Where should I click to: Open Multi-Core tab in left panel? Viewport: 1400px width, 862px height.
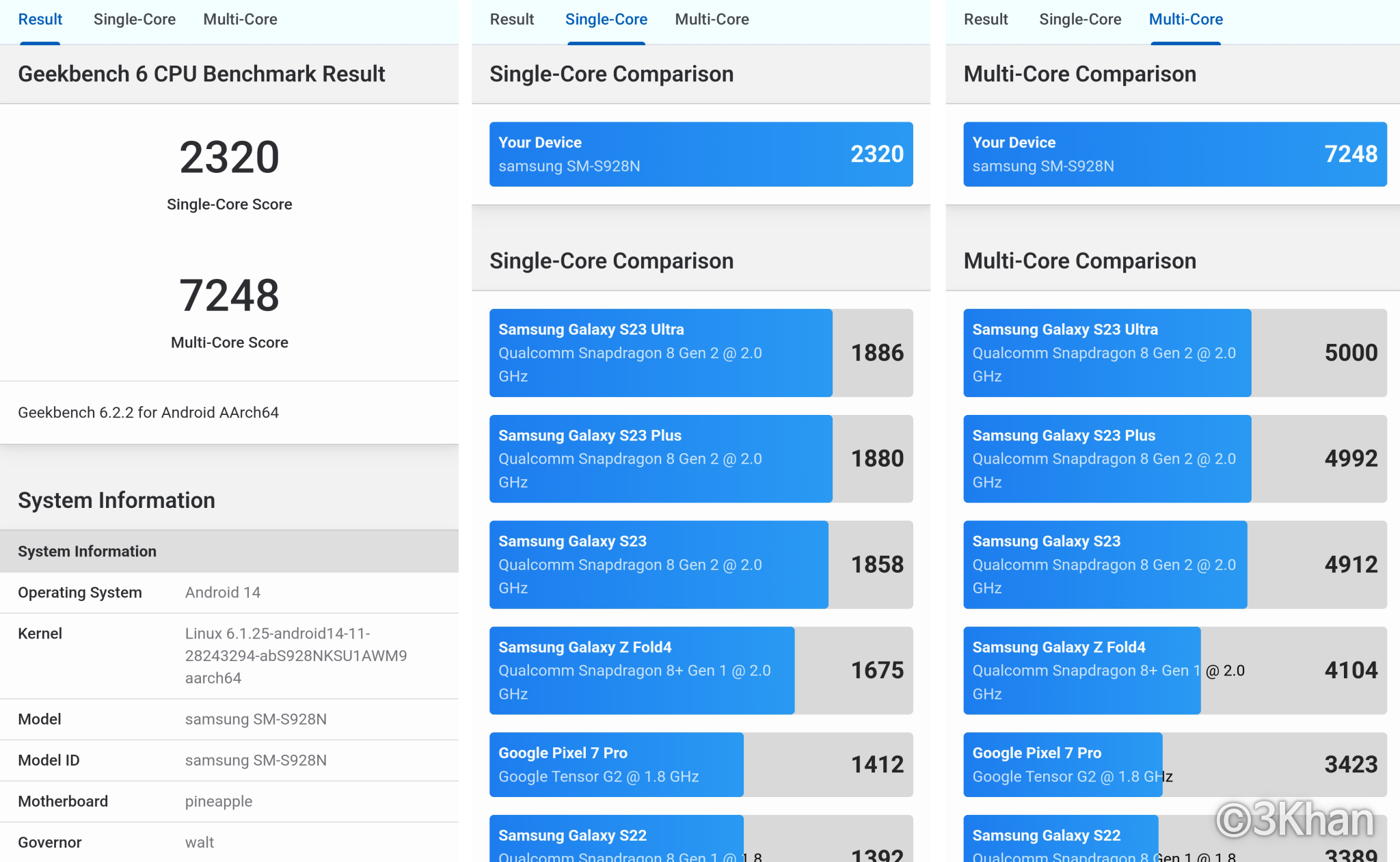tap(240, 20)
